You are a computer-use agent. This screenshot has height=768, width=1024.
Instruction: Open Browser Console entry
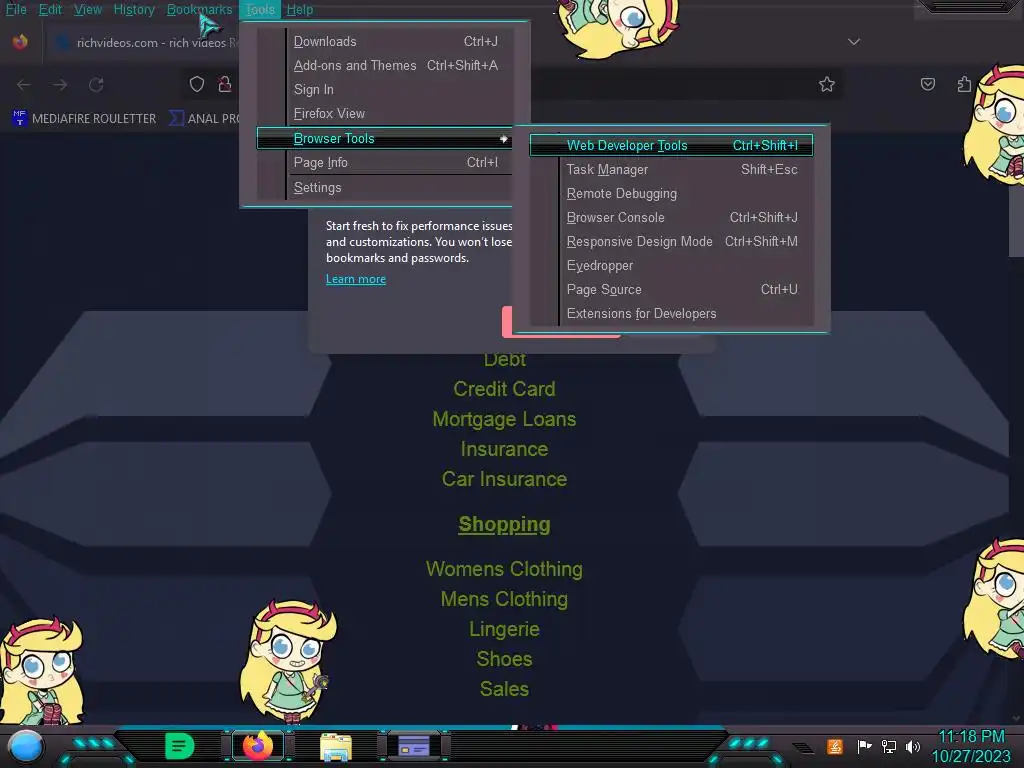click(671, 217)
